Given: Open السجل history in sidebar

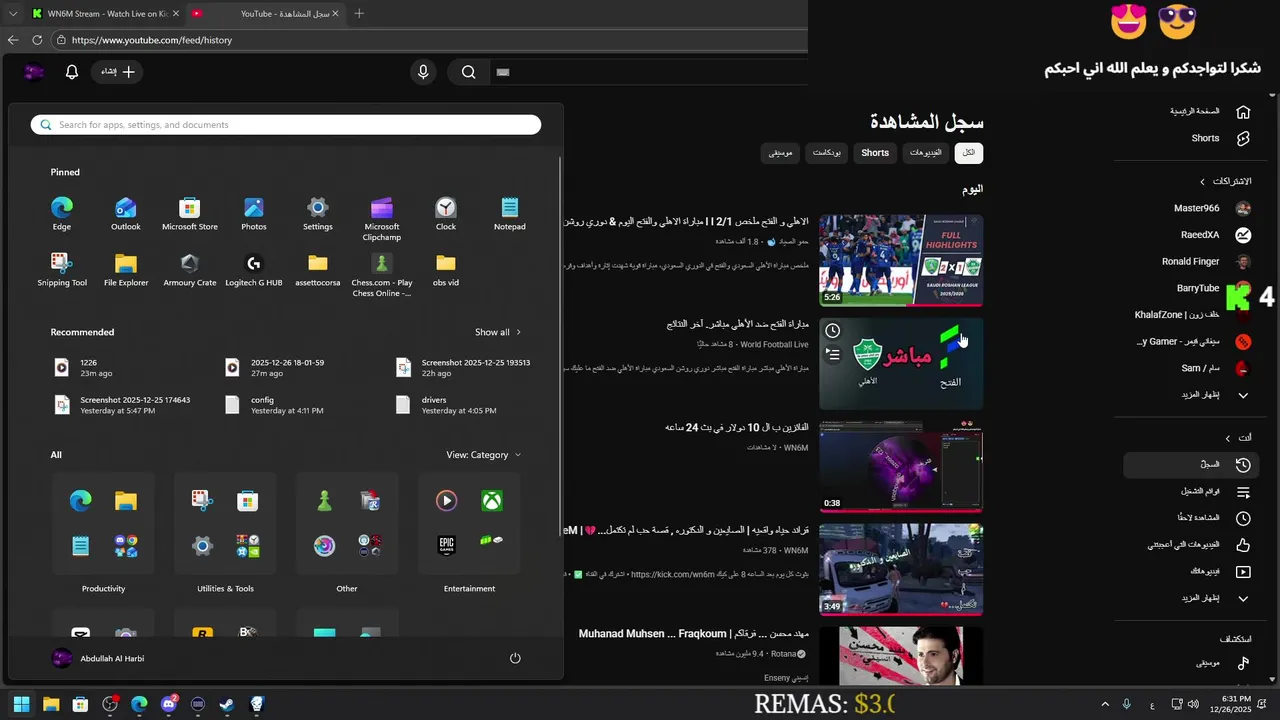Looking at the screenshot, I should pos(1192,465).
